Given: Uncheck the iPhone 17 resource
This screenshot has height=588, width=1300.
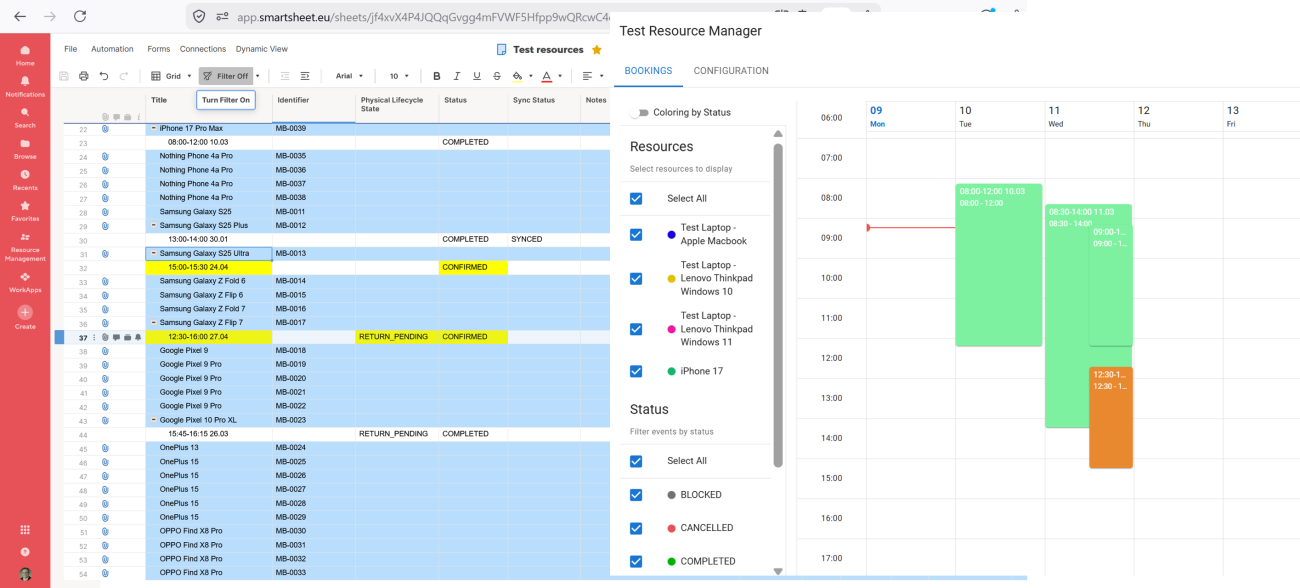Looking at the screenshot, I should [x=636, y=371].
